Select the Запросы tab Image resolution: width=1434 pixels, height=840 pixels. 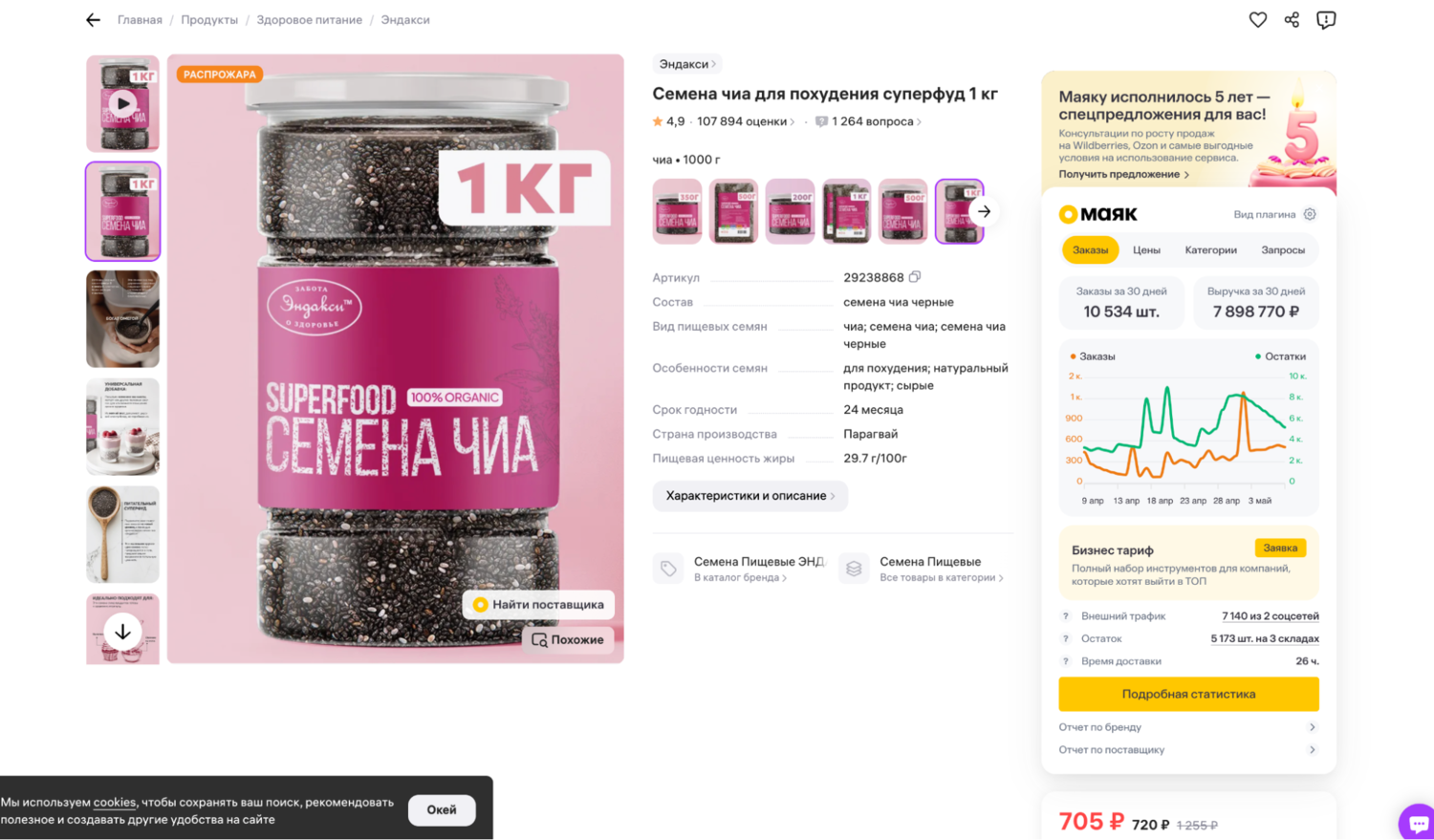1282,250
